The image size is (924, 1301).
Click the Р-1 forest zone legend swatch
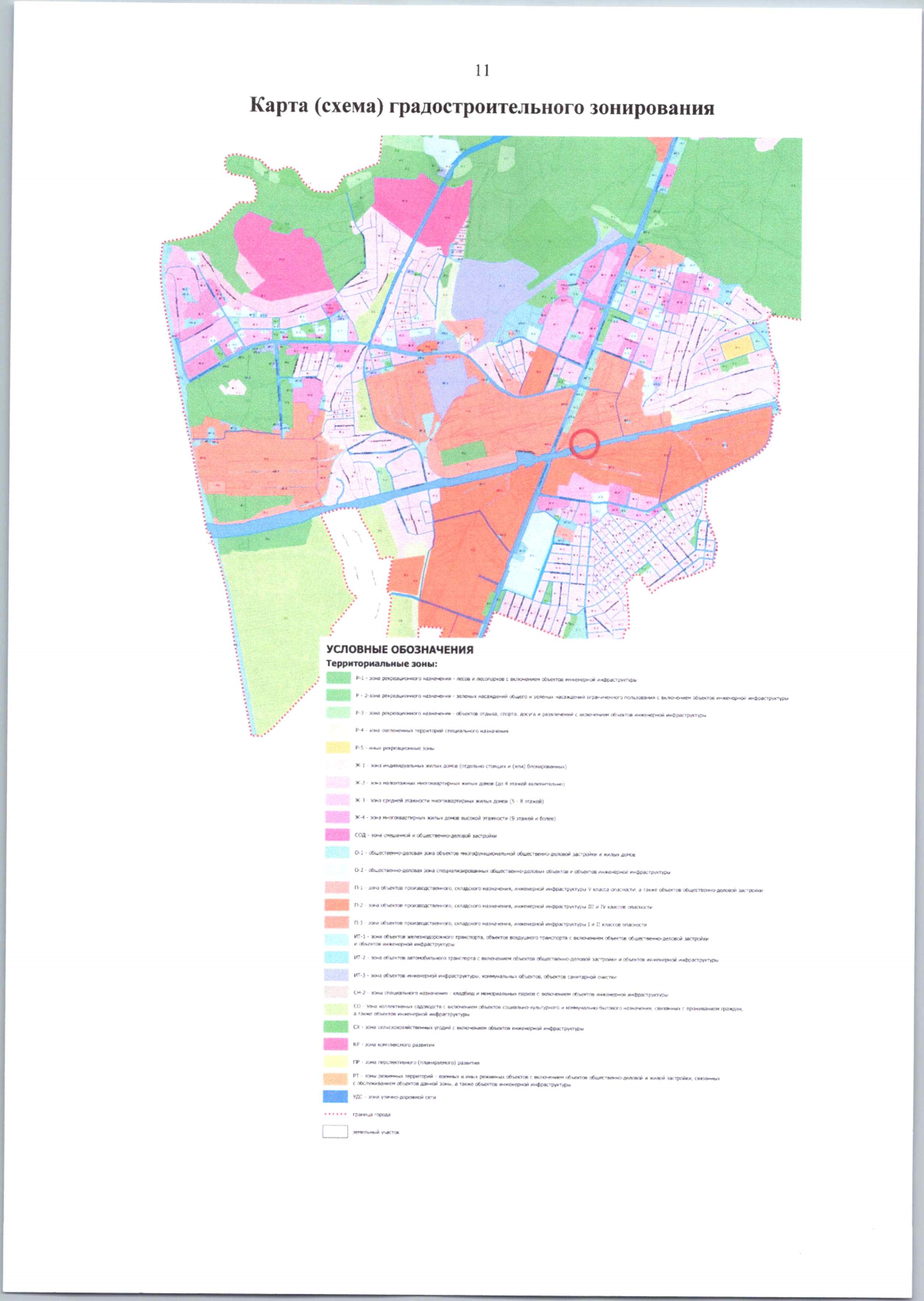click(x=338, y=679)
